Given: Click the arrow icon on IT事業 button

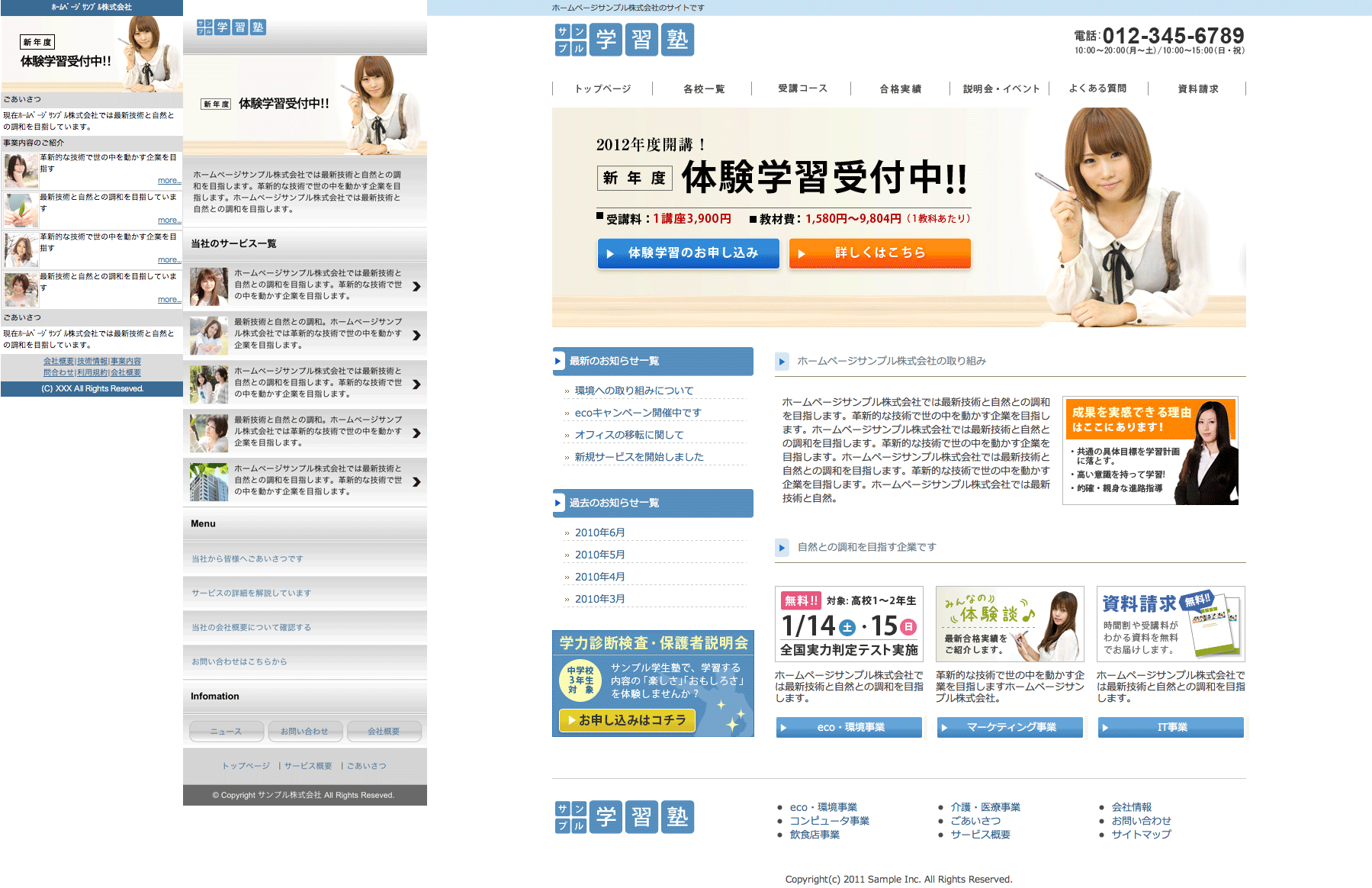Looking at the screenshot, I should (x=1105, y=728).
